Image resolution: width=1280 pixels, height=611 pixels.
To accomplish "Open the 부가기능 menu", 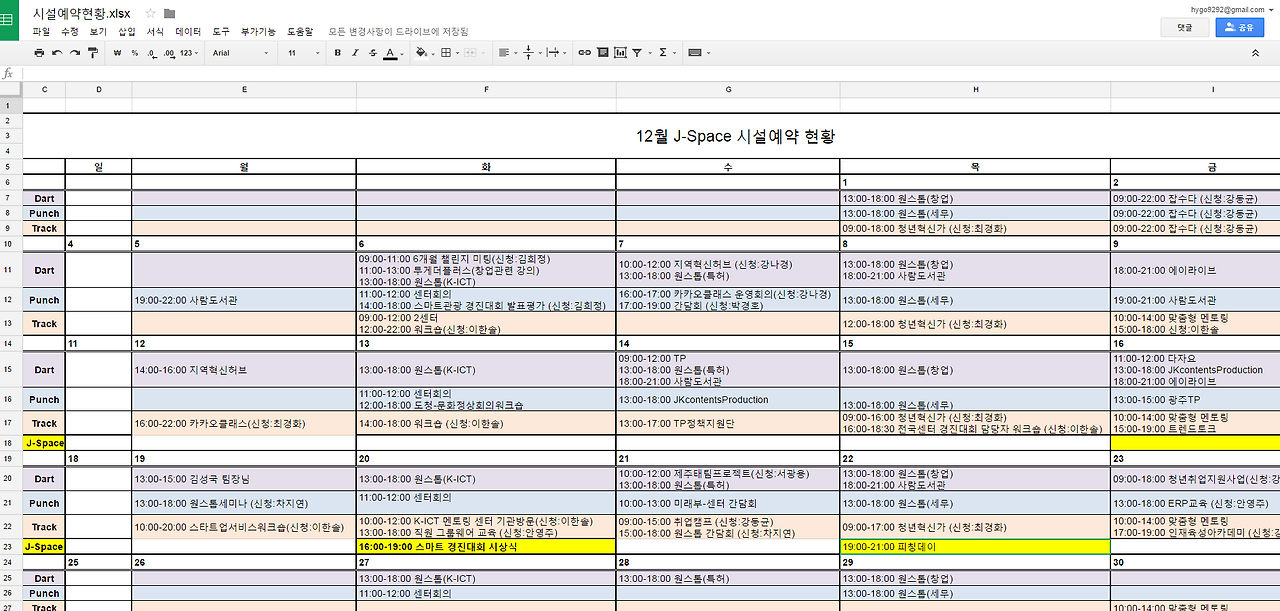I will tap(258, 32).
